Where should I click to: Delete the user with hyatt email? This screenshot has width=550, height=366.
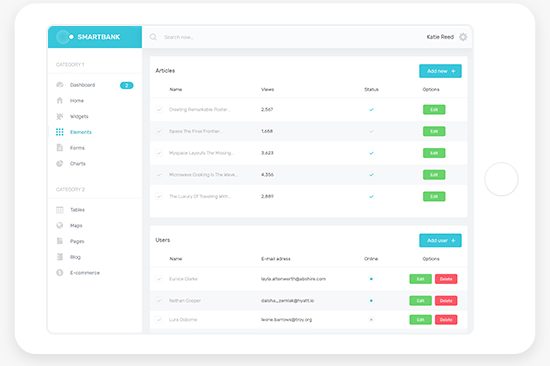(x=446, y=301)
